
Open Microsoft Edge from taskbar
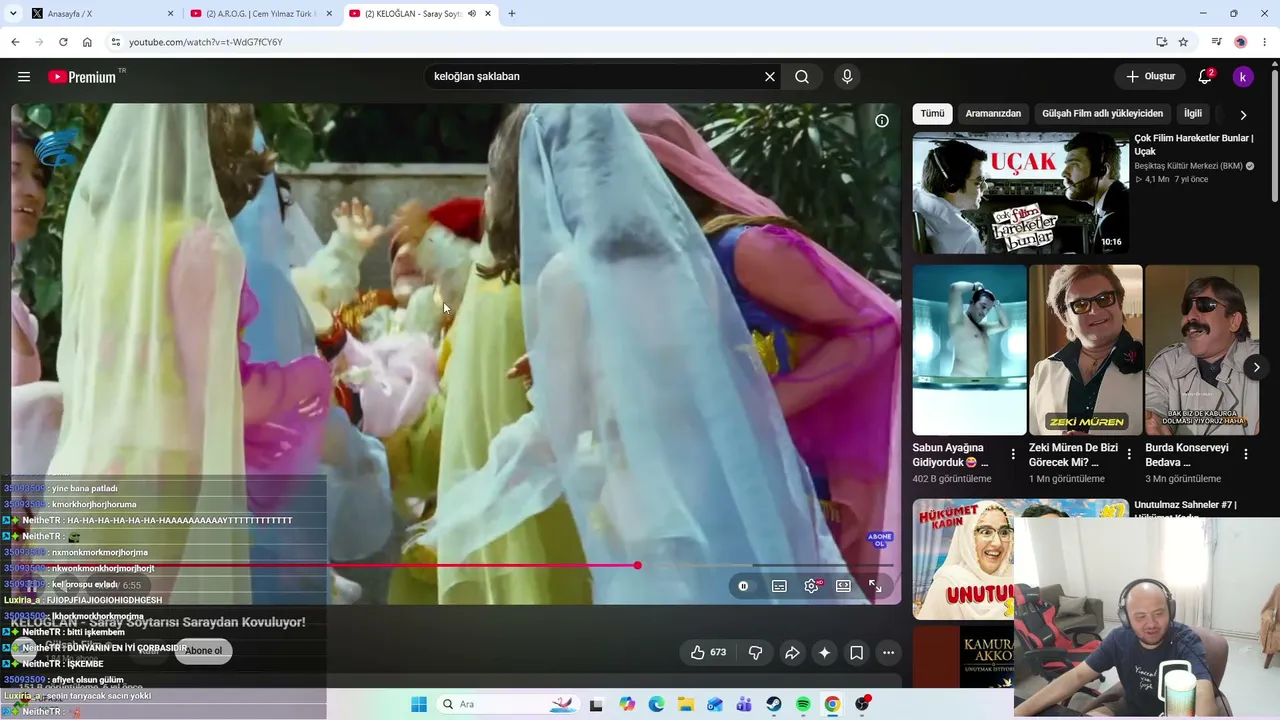[656, 704]
